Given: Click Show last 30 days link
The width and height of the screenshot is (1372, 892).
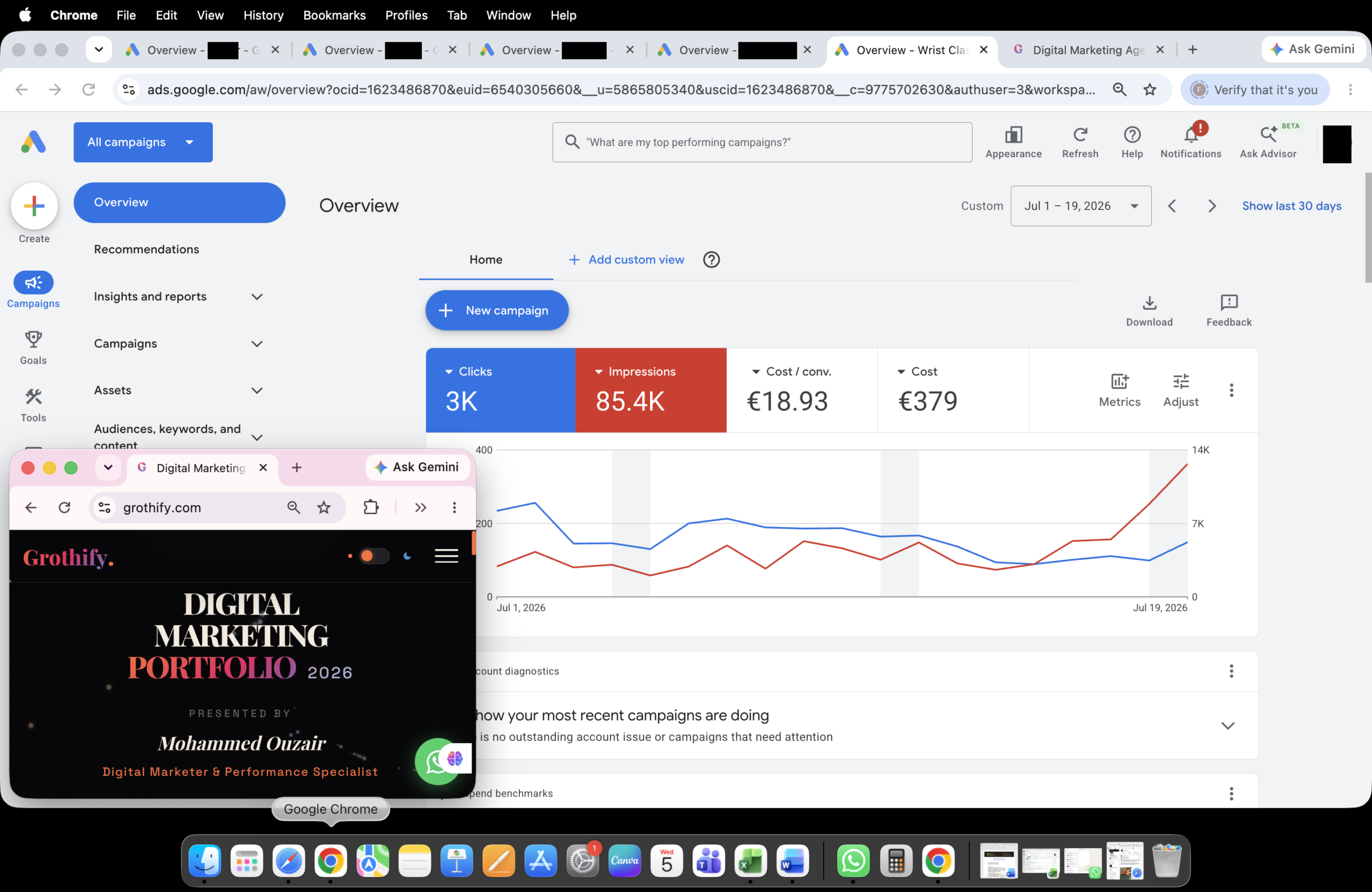Looking at the screenshot, I should point(1291,206).
